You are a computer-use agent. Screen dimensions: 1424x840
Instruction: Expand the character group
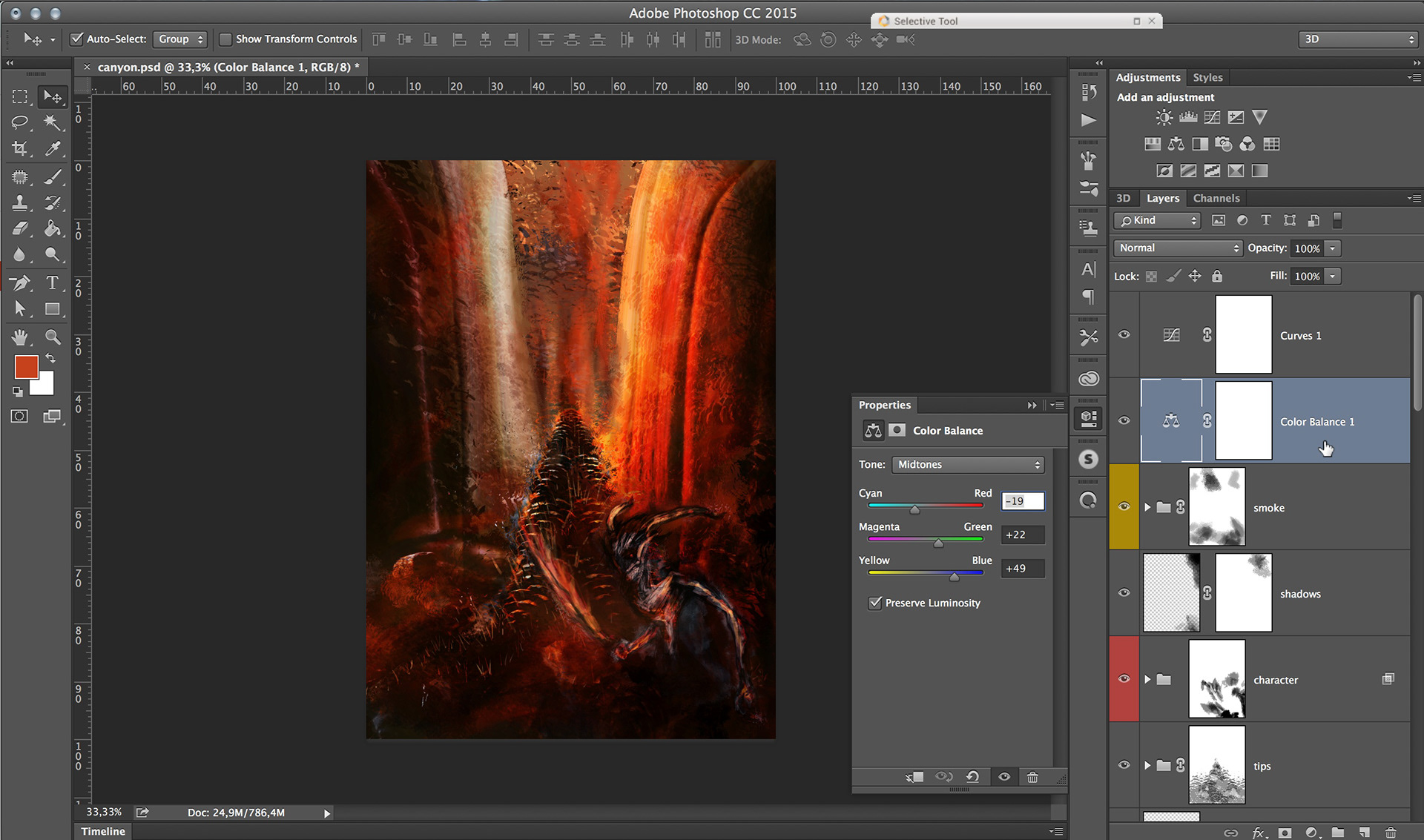click(x=1147, y=679)
